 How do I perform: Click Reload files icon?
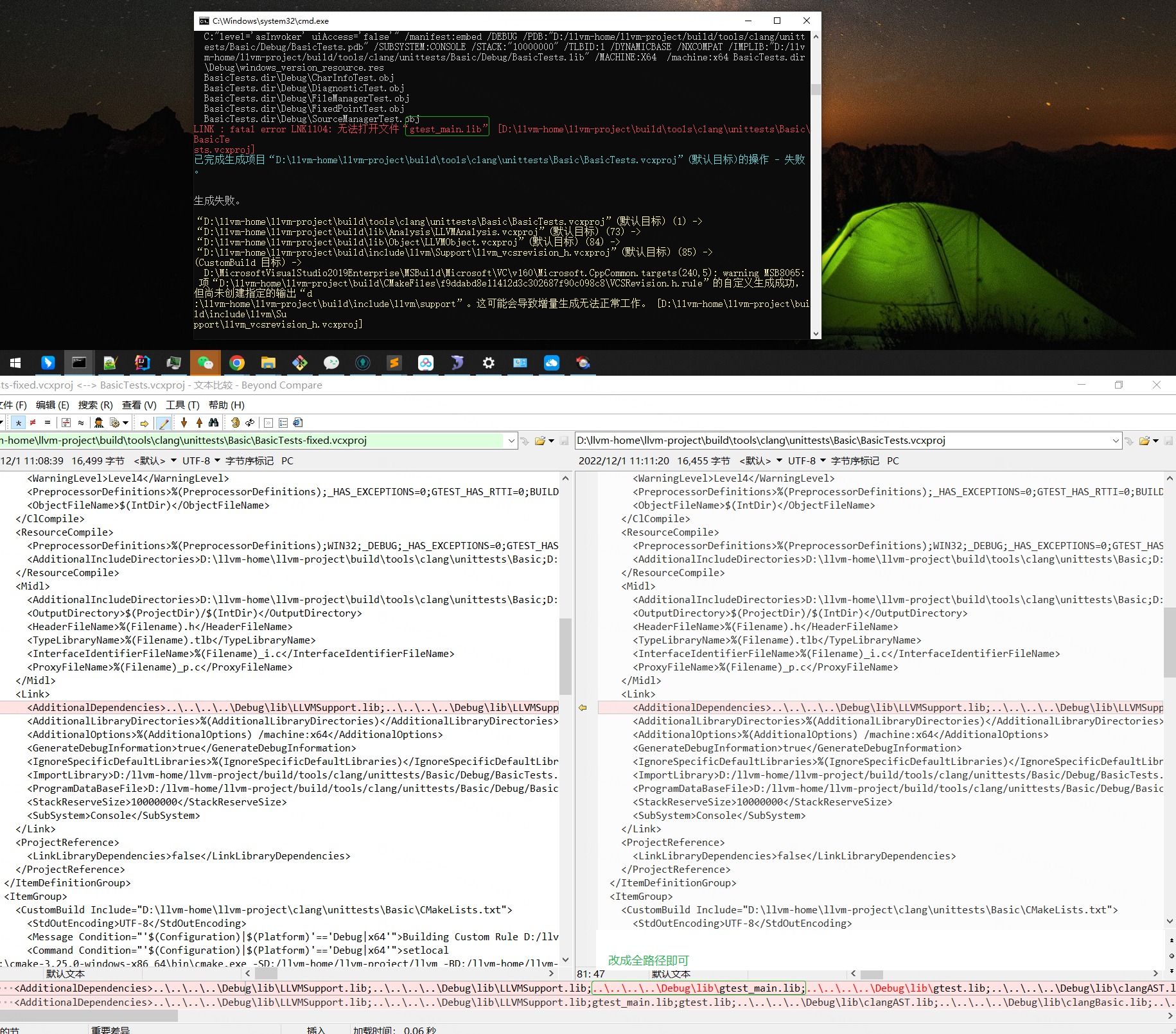[x=250, y=423]
